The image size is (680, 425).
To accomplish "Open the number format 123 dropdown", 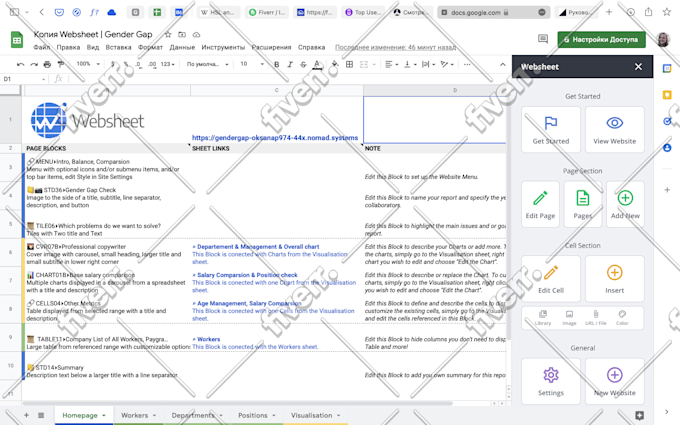I will (x=167, y=64).
